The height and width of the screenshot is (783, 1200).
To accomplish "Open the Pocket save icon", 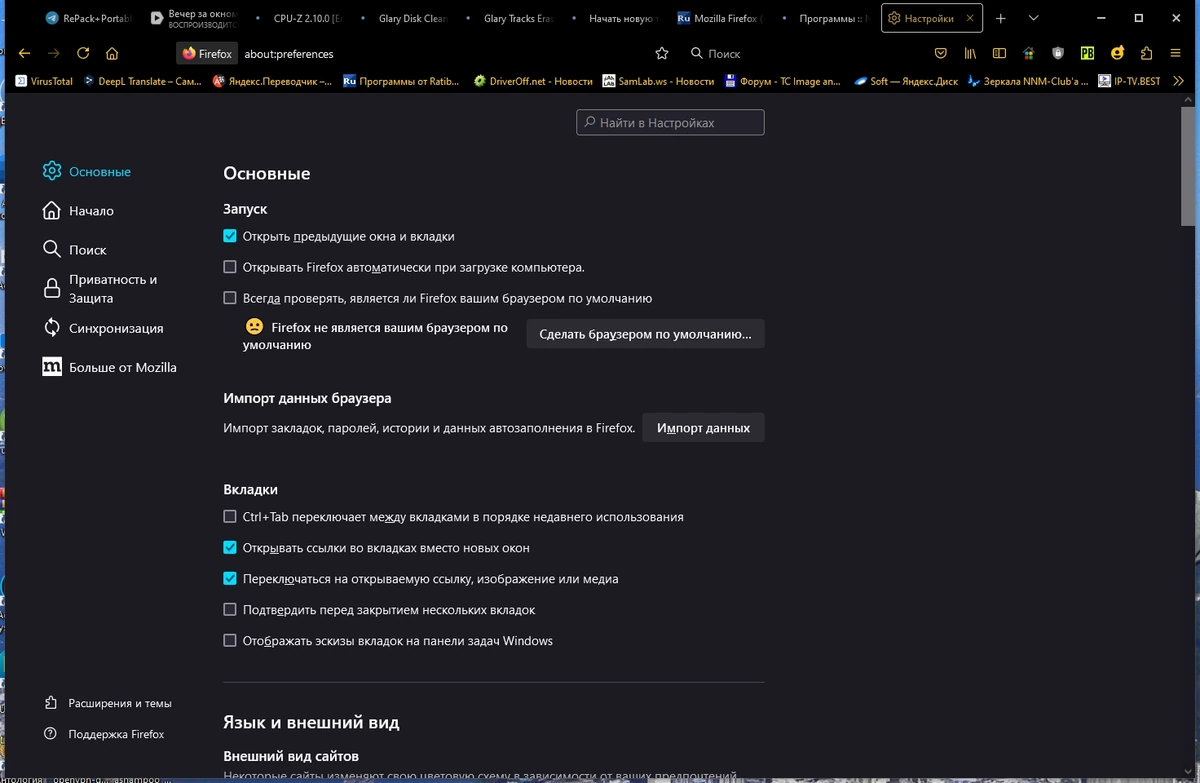I will pos(941,53).
